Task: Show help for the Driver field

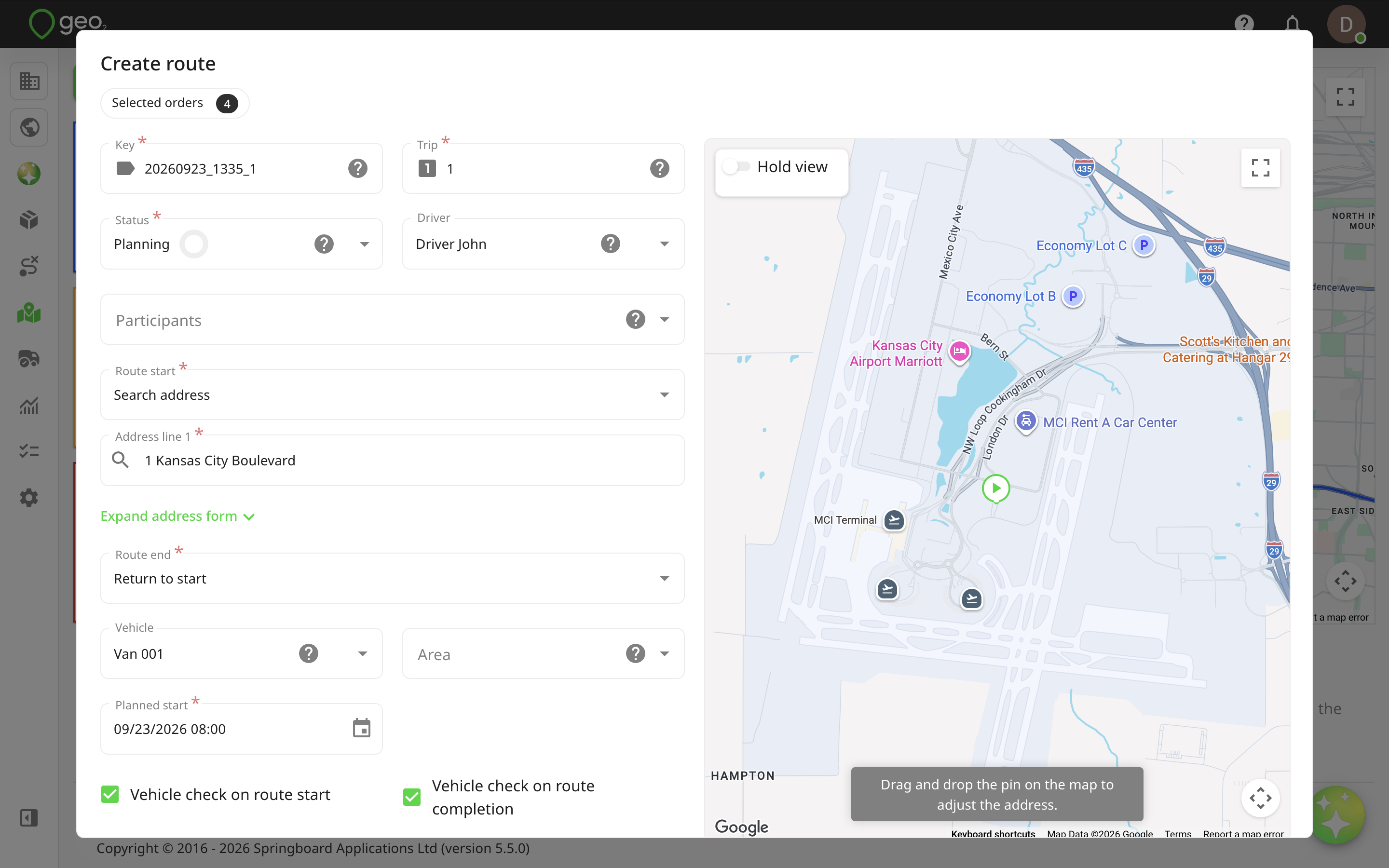Action: coord(610,244)
